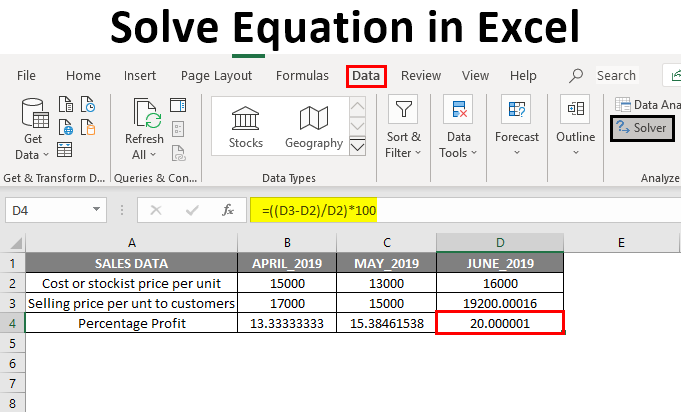Open Insert Function fx button
The height and width of the screenshot is (412, 681).
coord(228,211)
